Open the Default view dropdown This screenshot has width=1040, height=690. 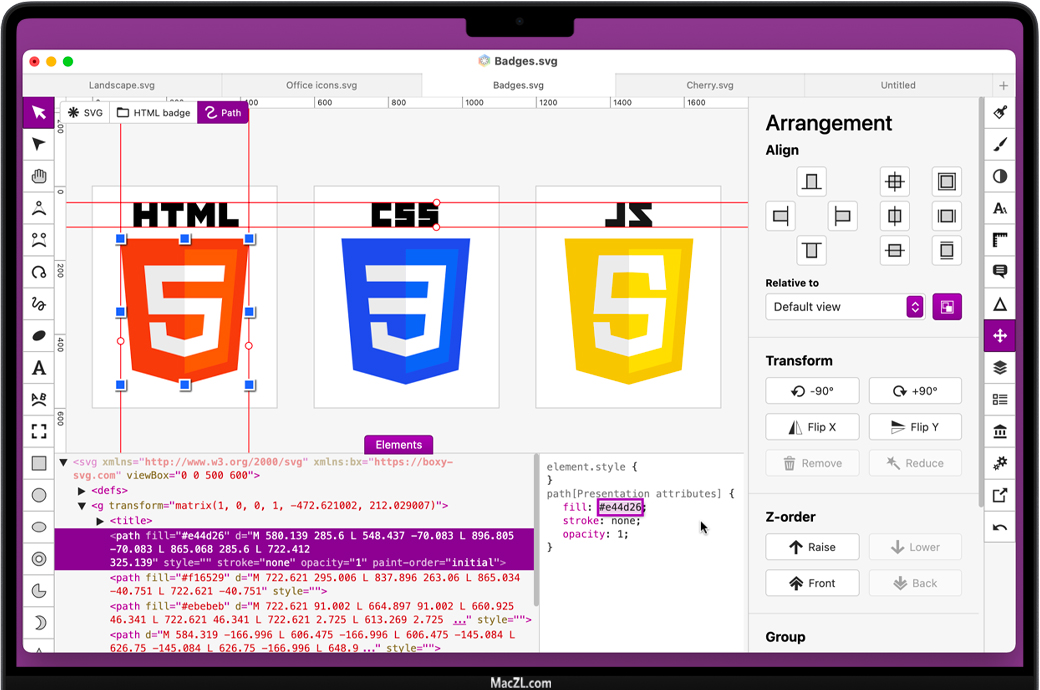tap(845, 307)
